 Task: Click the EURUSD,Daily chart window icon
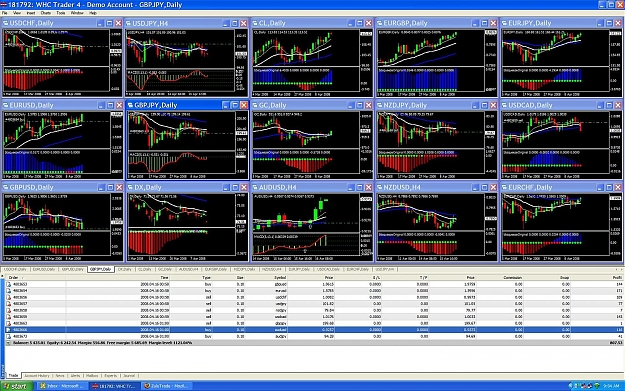(x=6, y=105)
